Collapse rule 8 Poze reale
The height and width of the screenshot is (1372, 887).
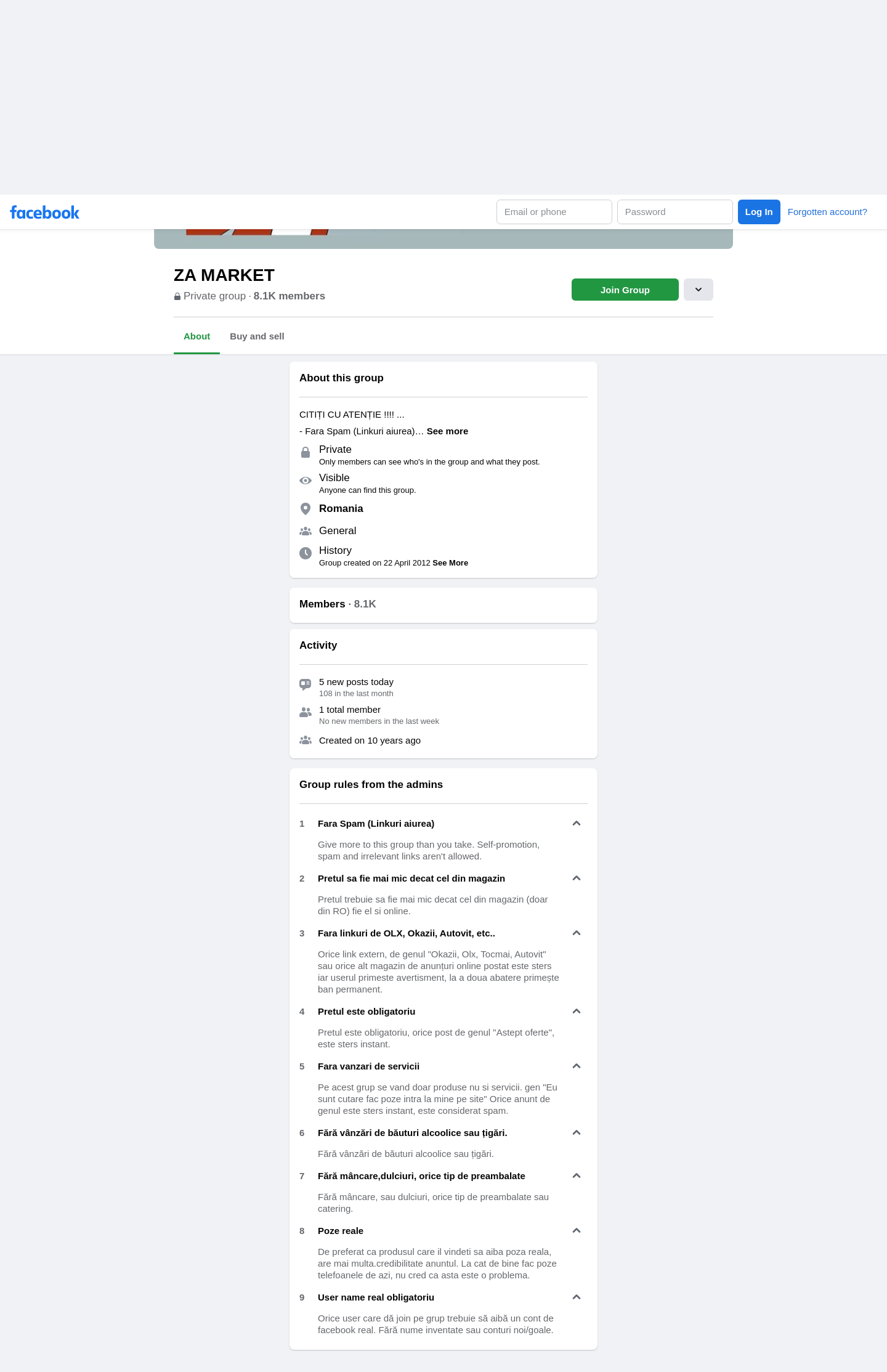577,1231
